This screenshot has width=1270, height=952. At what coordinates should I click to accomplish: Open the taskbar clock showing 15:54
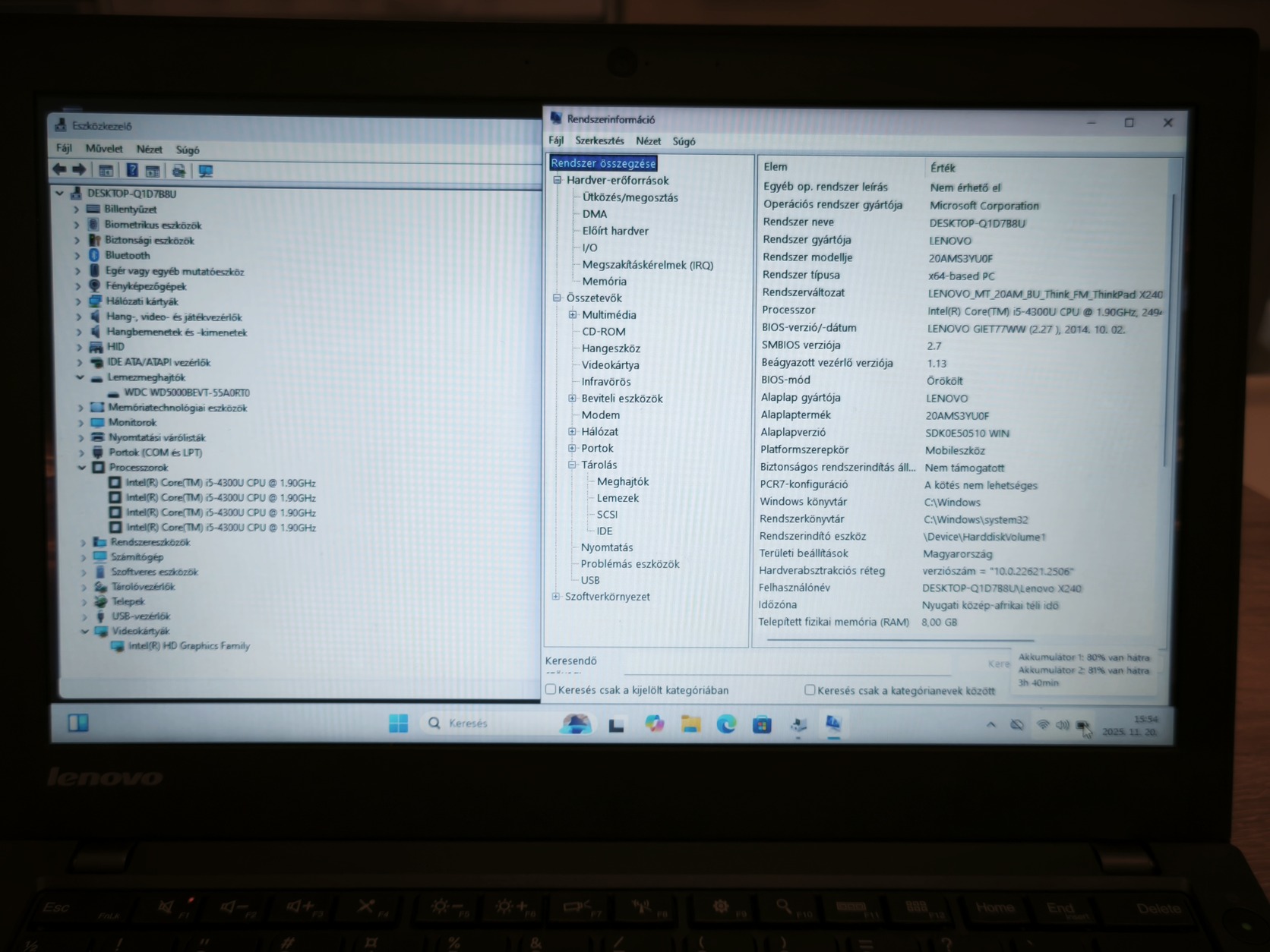pos(1130,726)
